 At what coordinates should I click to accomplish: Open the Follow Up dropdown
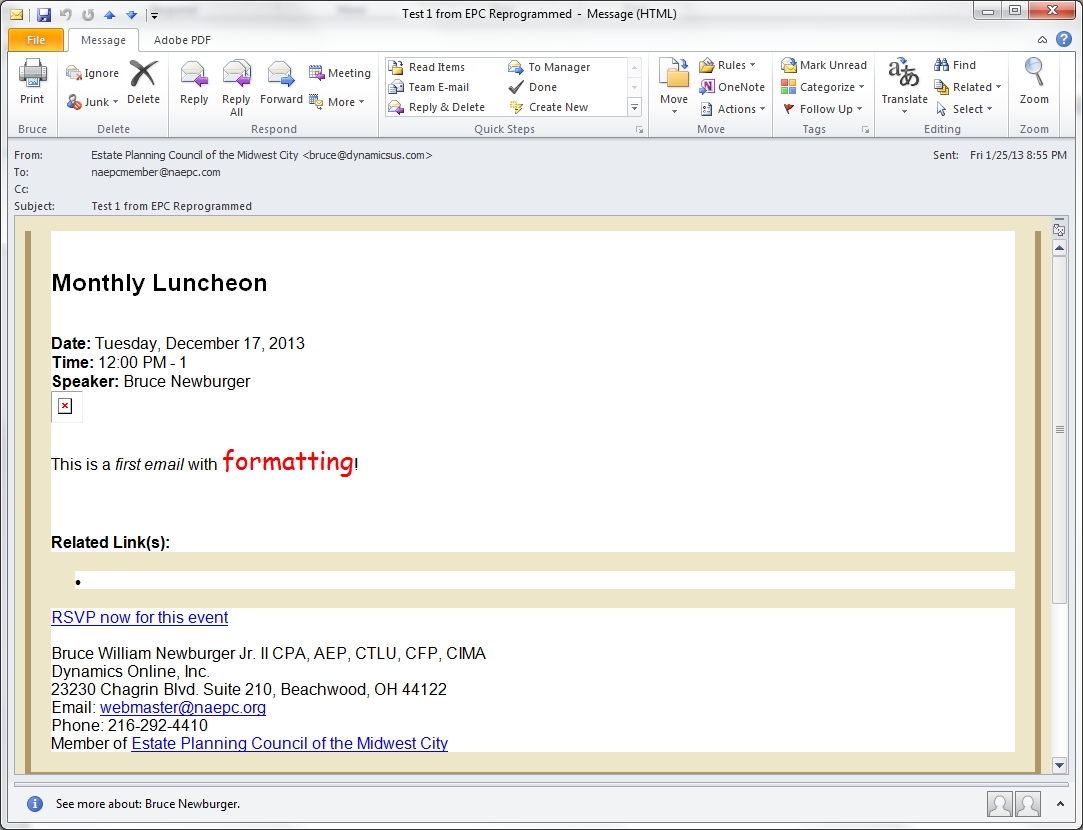(x=824, y=109)
